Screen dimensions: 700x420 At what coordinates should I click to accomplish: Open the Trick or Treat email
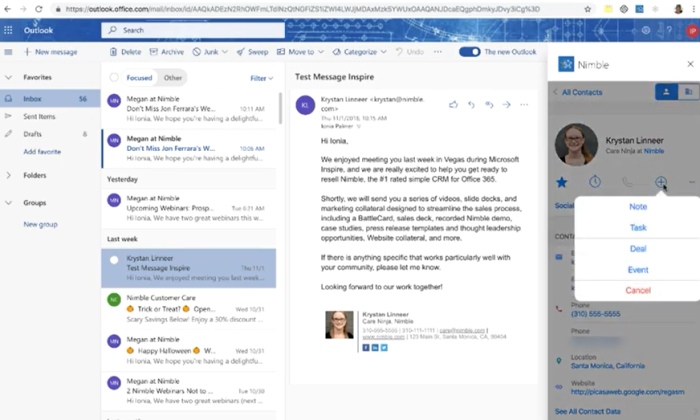(x=188, y=309)
